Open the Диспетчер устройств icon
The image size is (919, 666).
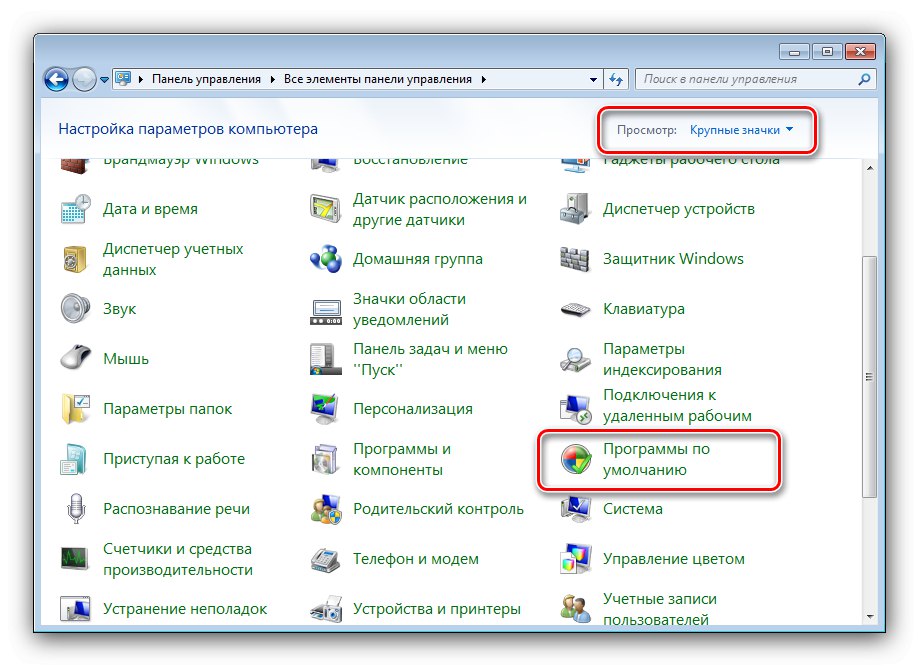(x=574, y=209)
